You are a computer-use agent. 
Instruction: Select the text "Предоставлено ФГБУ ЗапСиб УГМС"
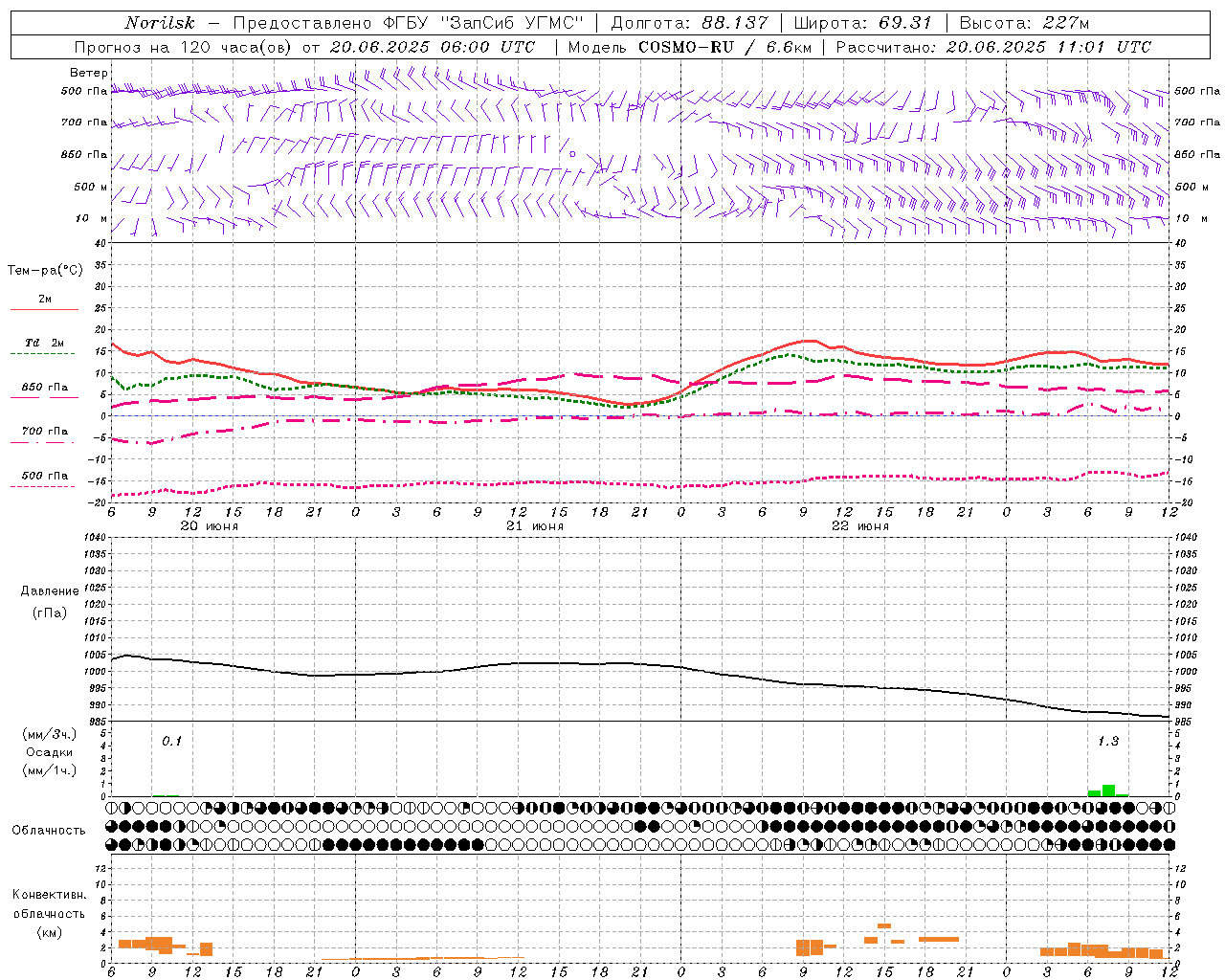(408, 23)
